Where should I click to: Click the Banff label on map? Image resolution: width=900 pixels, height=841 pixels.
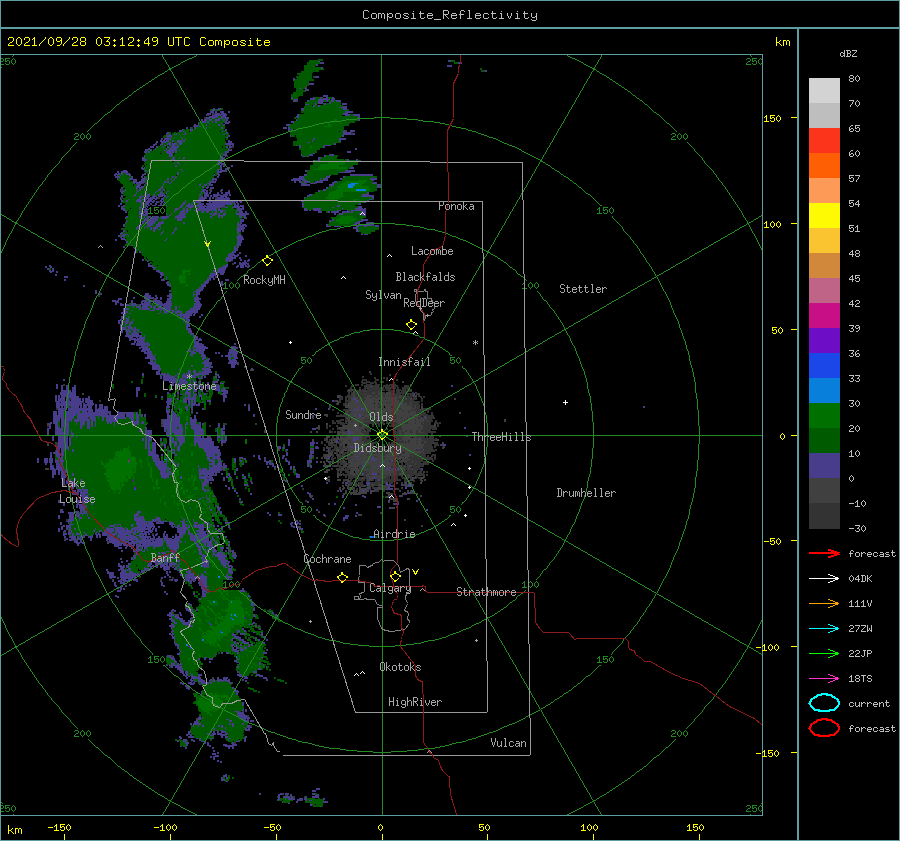click(x=165, y=558)
